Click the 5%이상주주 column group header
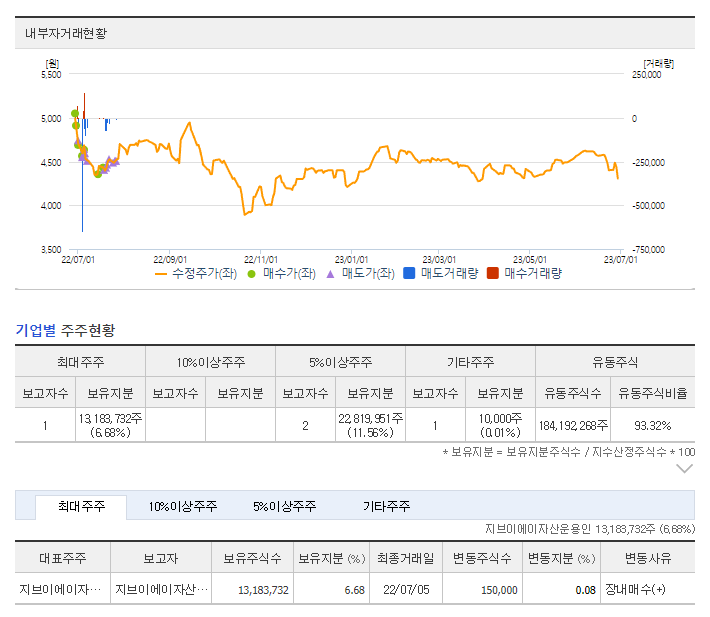Image resolution: width=710 pixels, height=617 pixels. pos(341,362)
